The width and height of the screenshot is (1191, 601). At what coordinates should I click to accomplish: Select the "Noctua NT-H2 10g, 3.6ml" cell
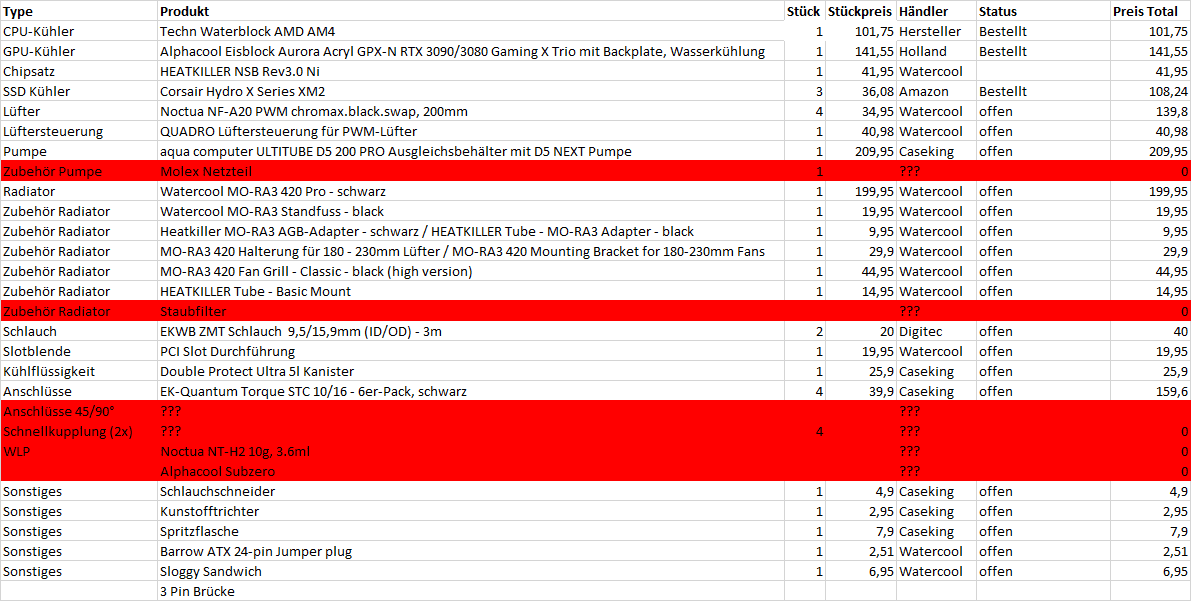(x=471, y=451)
